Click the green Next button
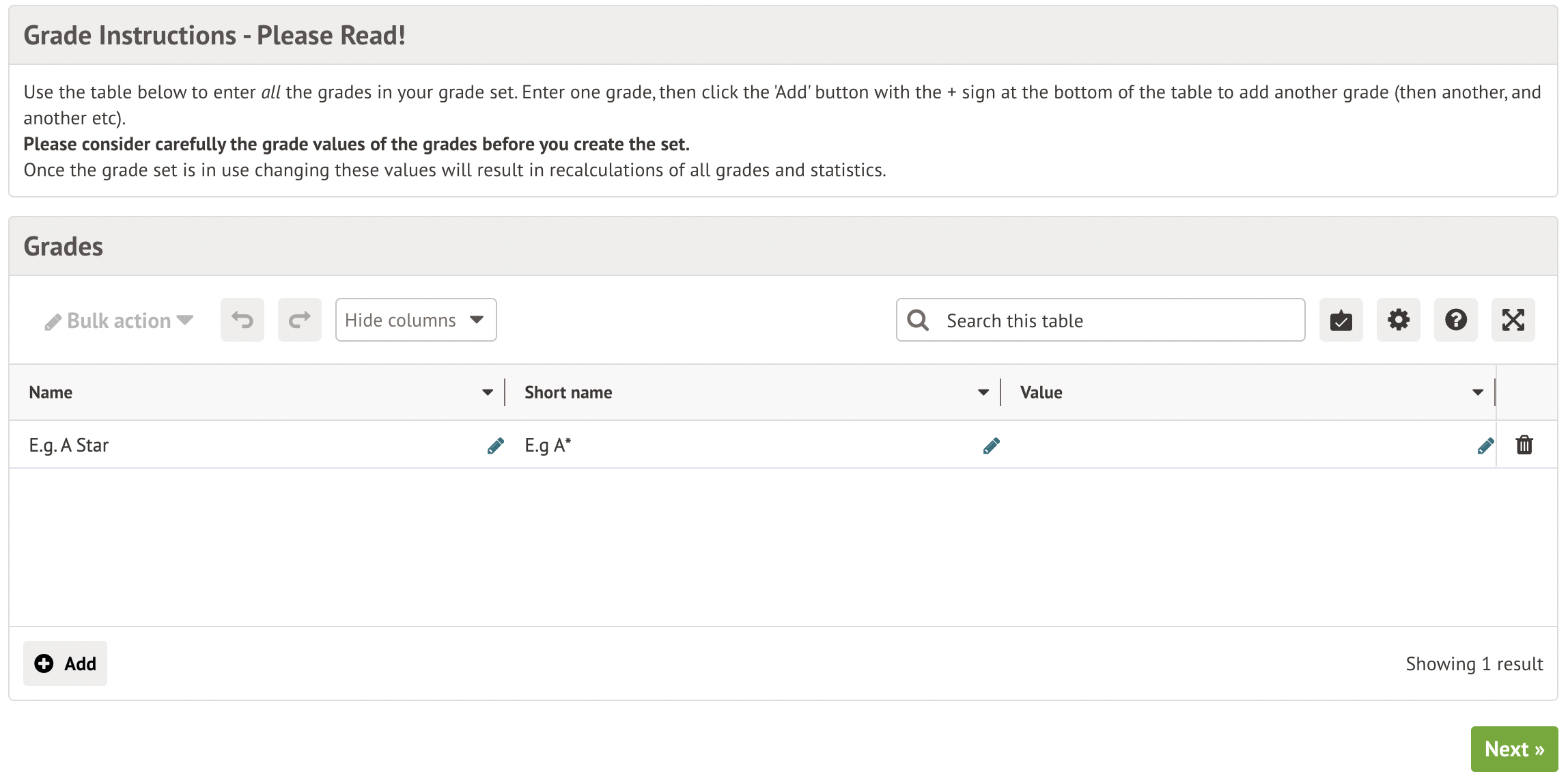Image resolution: width=1568 pixels, height=783 pixels. 1513,749
